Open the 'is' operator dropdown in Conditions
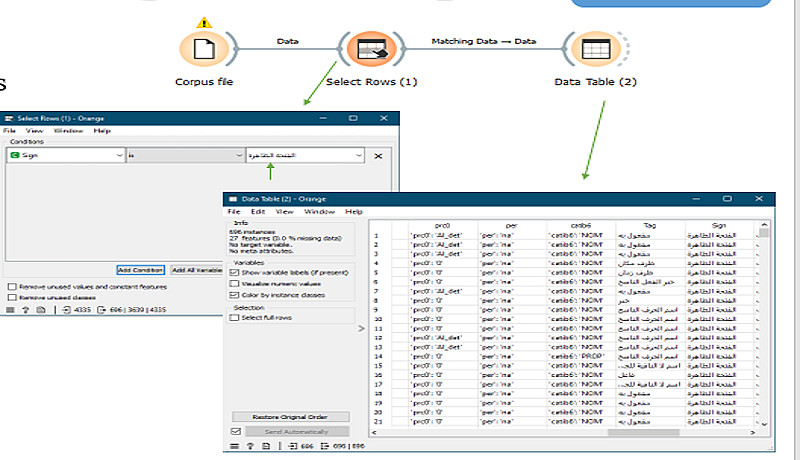Viewport: 800px width, 460px height. tap(186, 155)
